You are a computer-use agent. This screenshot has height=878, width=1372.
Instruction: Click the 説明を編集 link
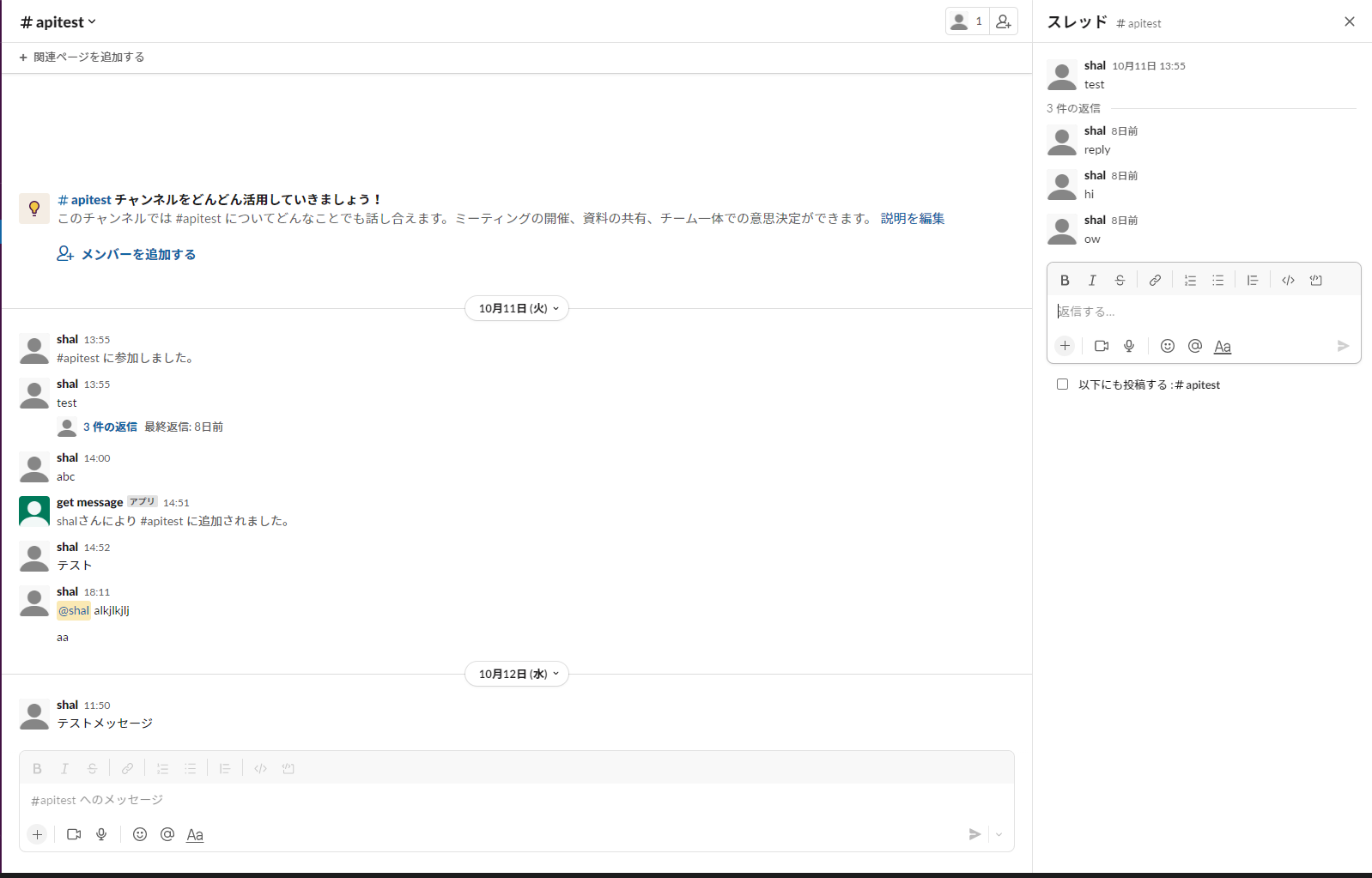[913, 219]
